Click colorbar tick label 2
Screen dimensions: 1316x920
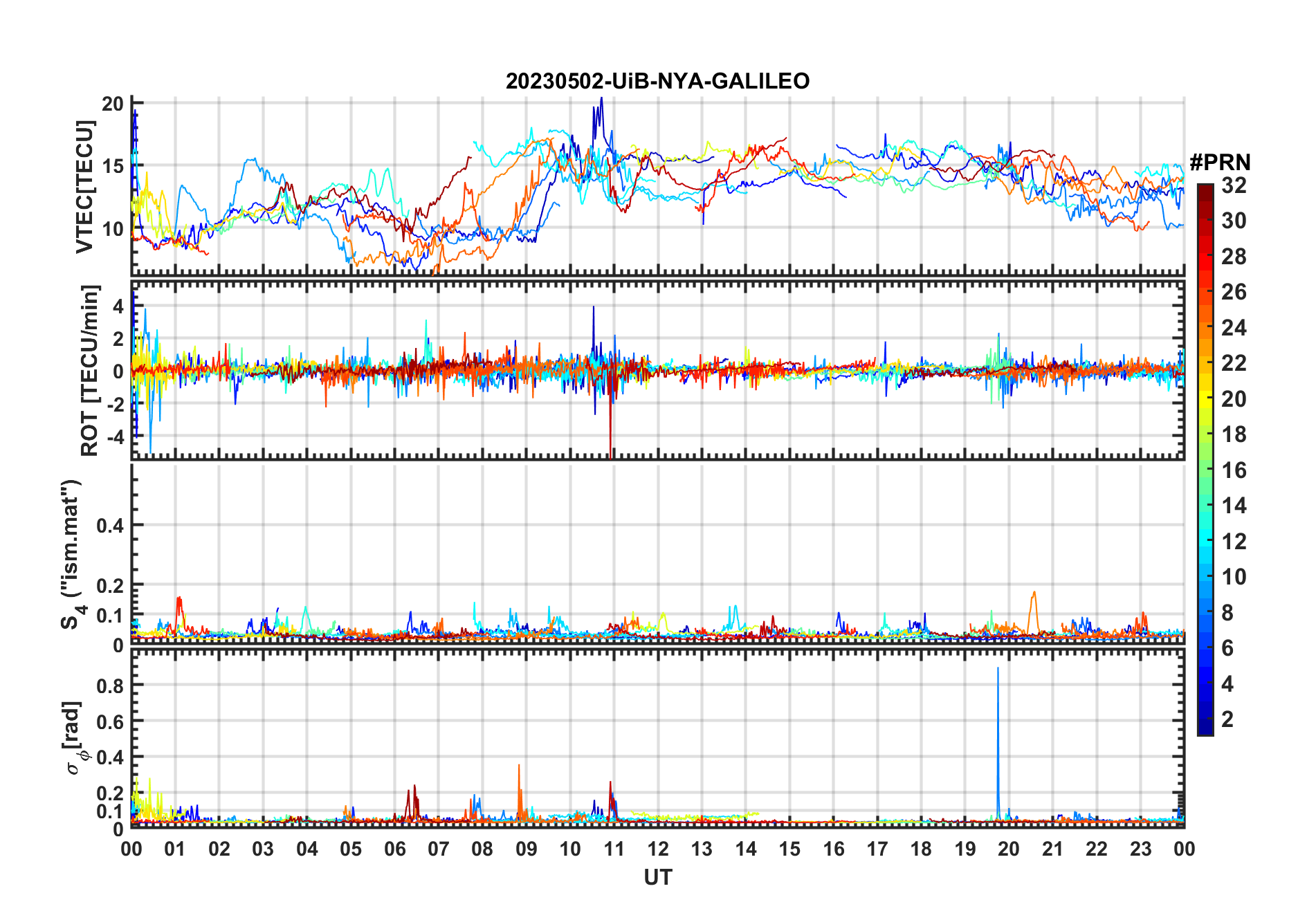[1227, 719]
